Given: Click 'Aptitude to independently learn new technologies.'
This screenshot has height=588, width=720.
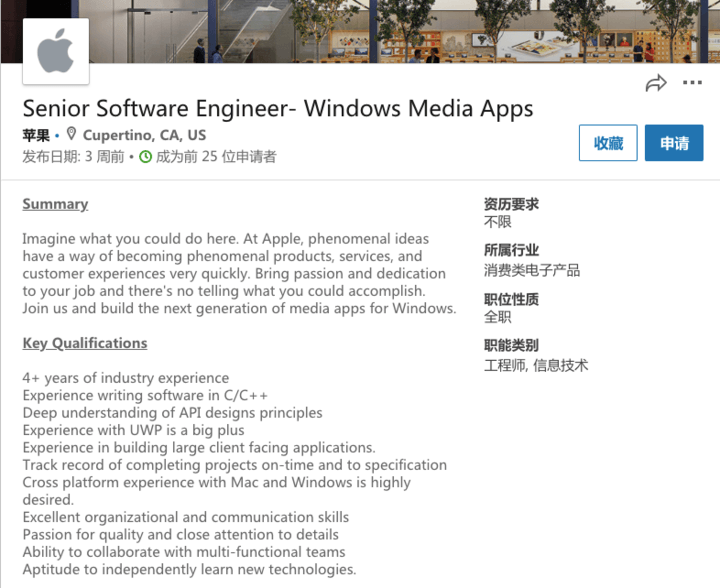Looking at the screenshot, I should 190,570.
